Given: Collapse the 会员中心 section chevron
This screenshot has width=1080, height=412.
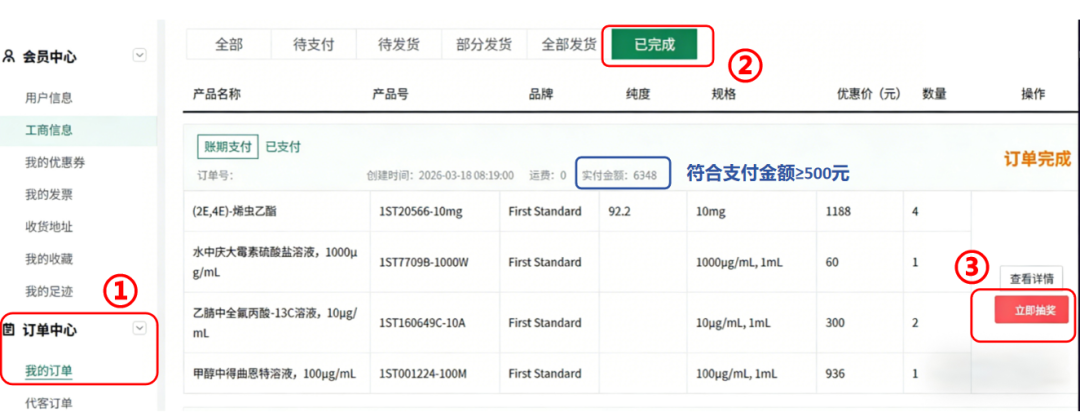Looking at the screenshot, I should (x=140, y=55).
